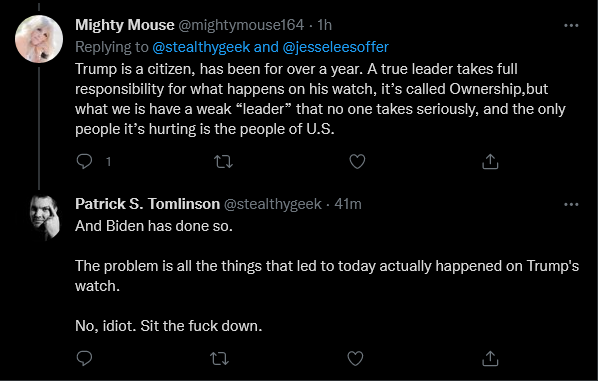Viewport: 598px width, 381px height.
Task: Open more options on Patrick S. Tomlinson's tweet
Action: tap(571, 204)
